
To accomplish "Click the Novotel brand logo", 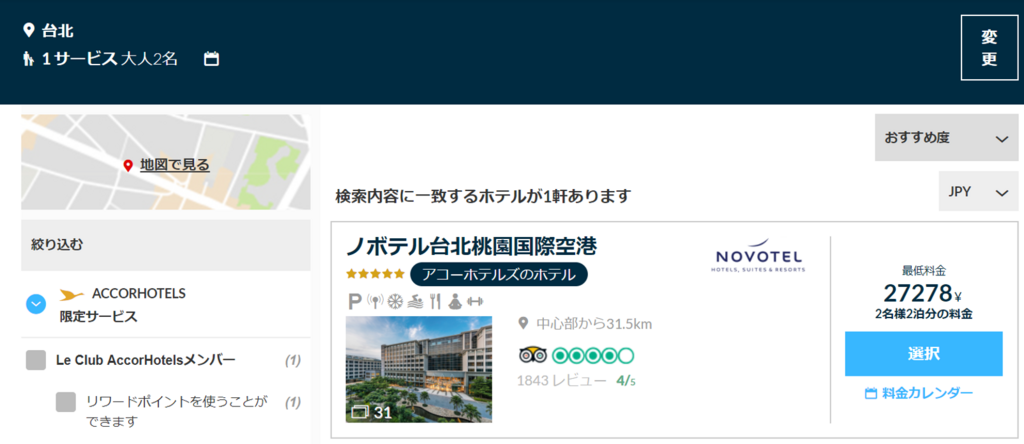I will click(758, 256).
